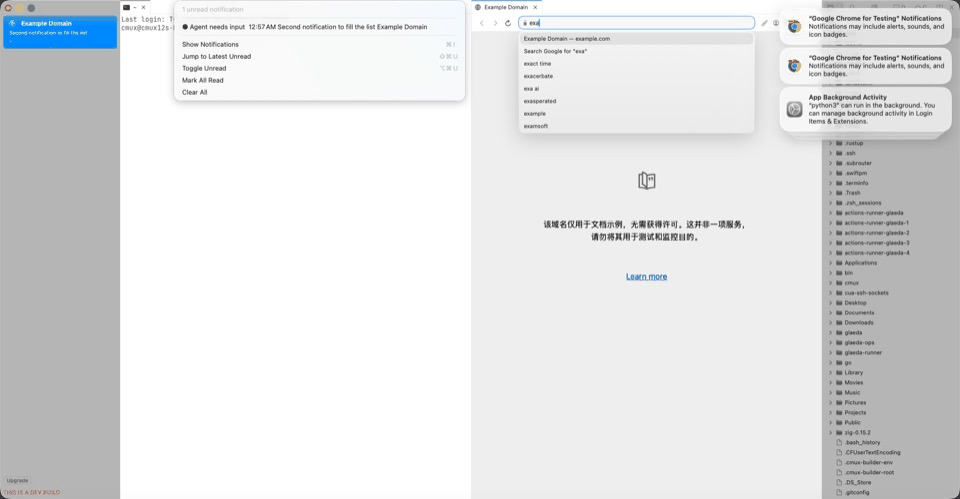Go forward in the browser pane

495,23
